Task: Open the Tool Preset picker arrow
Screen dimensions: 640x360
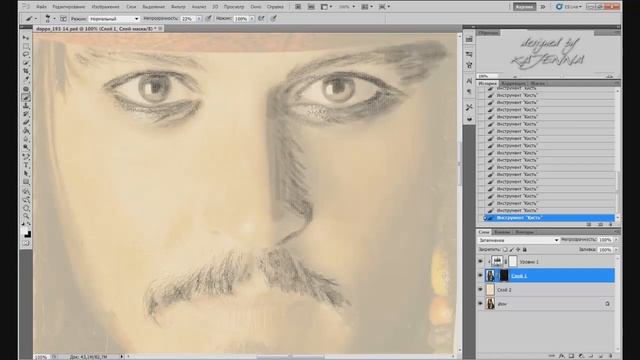Action: click(36, 19)
